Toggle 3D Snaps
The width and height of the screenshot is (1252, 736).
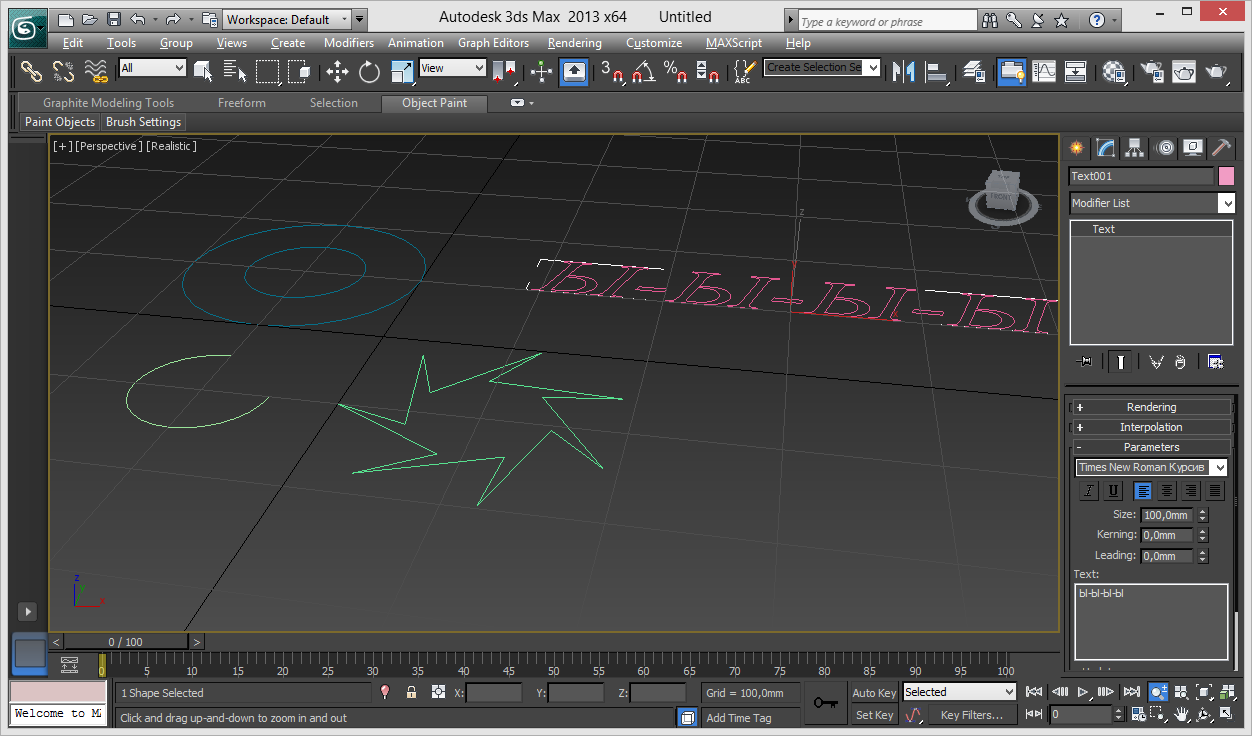point(611,71)
